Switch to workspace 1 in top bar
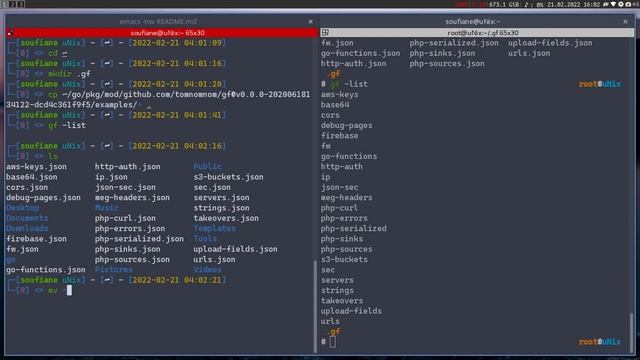640x360 pixels. tap(4, 4)
